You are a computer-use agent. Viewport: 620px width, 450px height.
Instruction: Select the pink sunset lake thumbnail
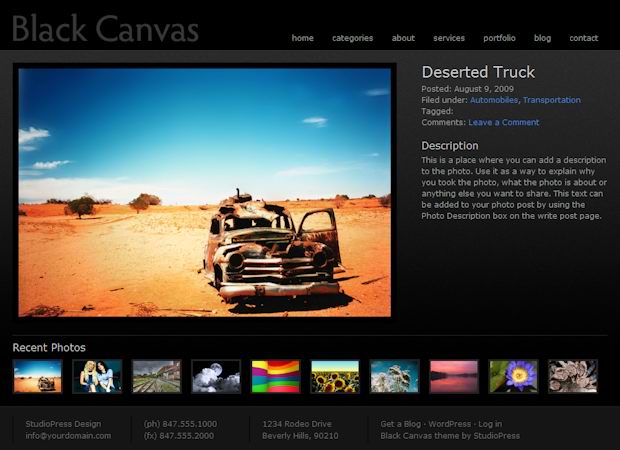454,376
